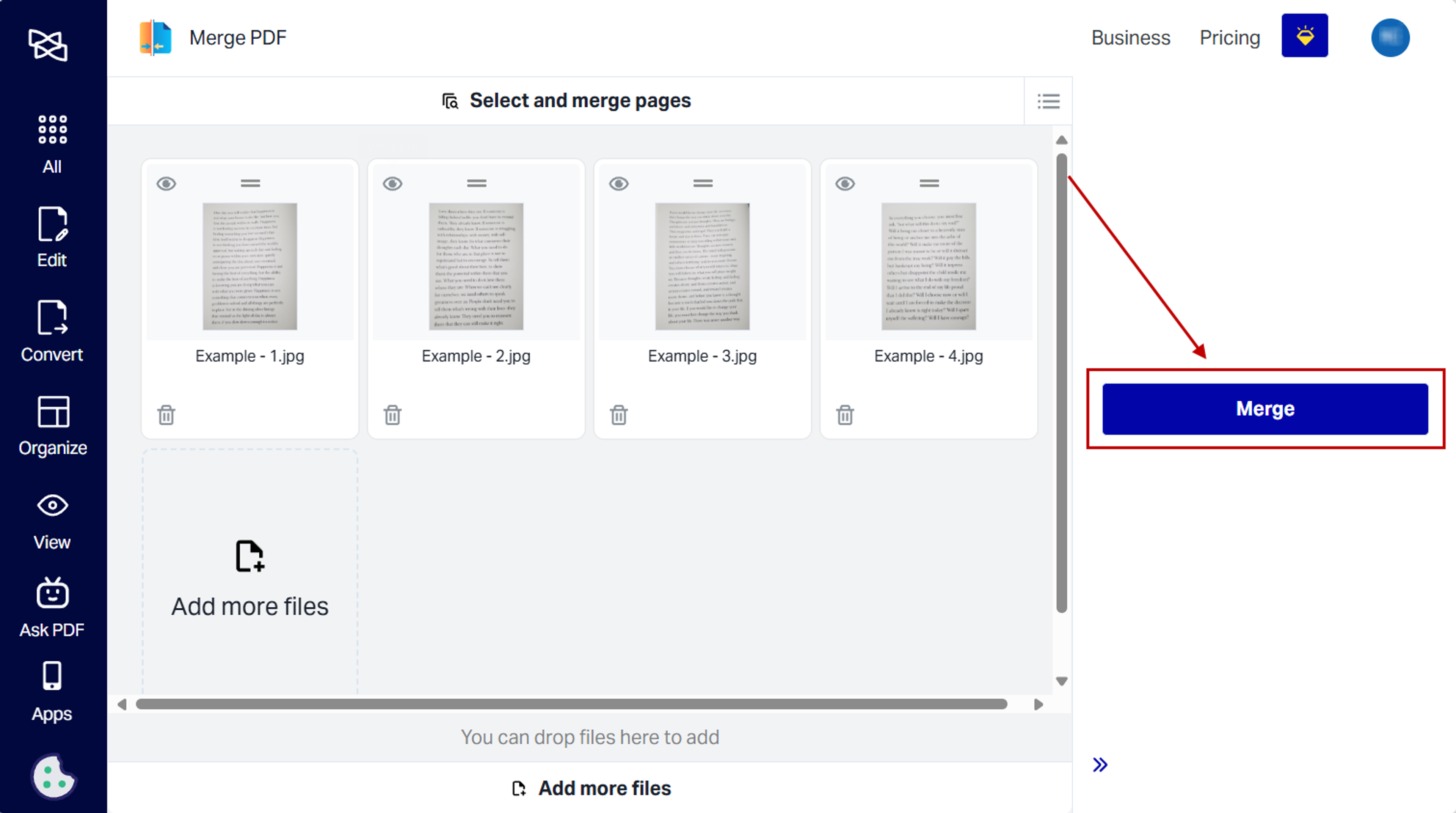The width and height of the screenshot is (1456, 813).
Task: Select the Example - 3.jpg page thumbnail
Action: [703, 266]
